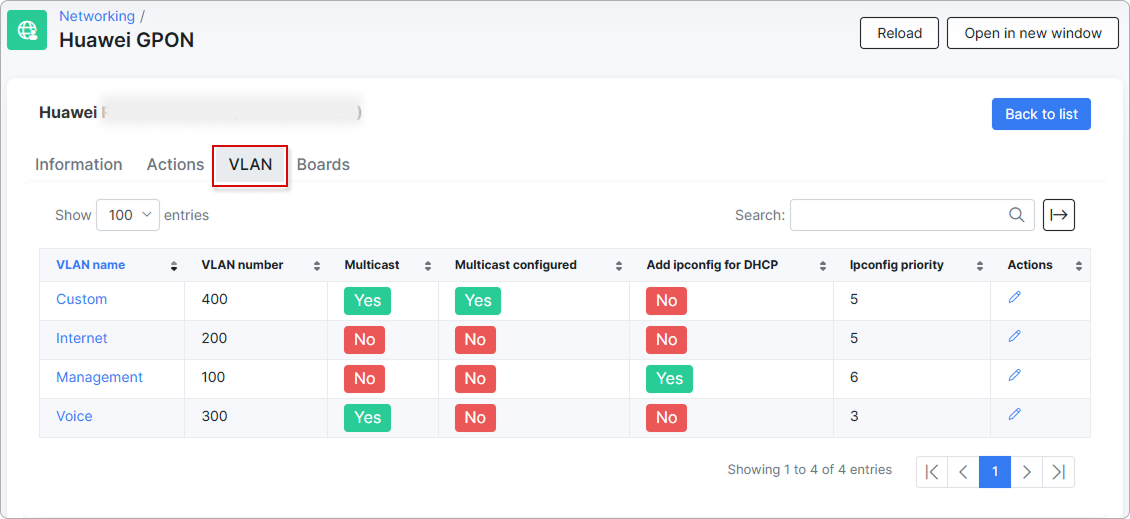Click the edit pencil for Custom VLAN

[1014, 298]
